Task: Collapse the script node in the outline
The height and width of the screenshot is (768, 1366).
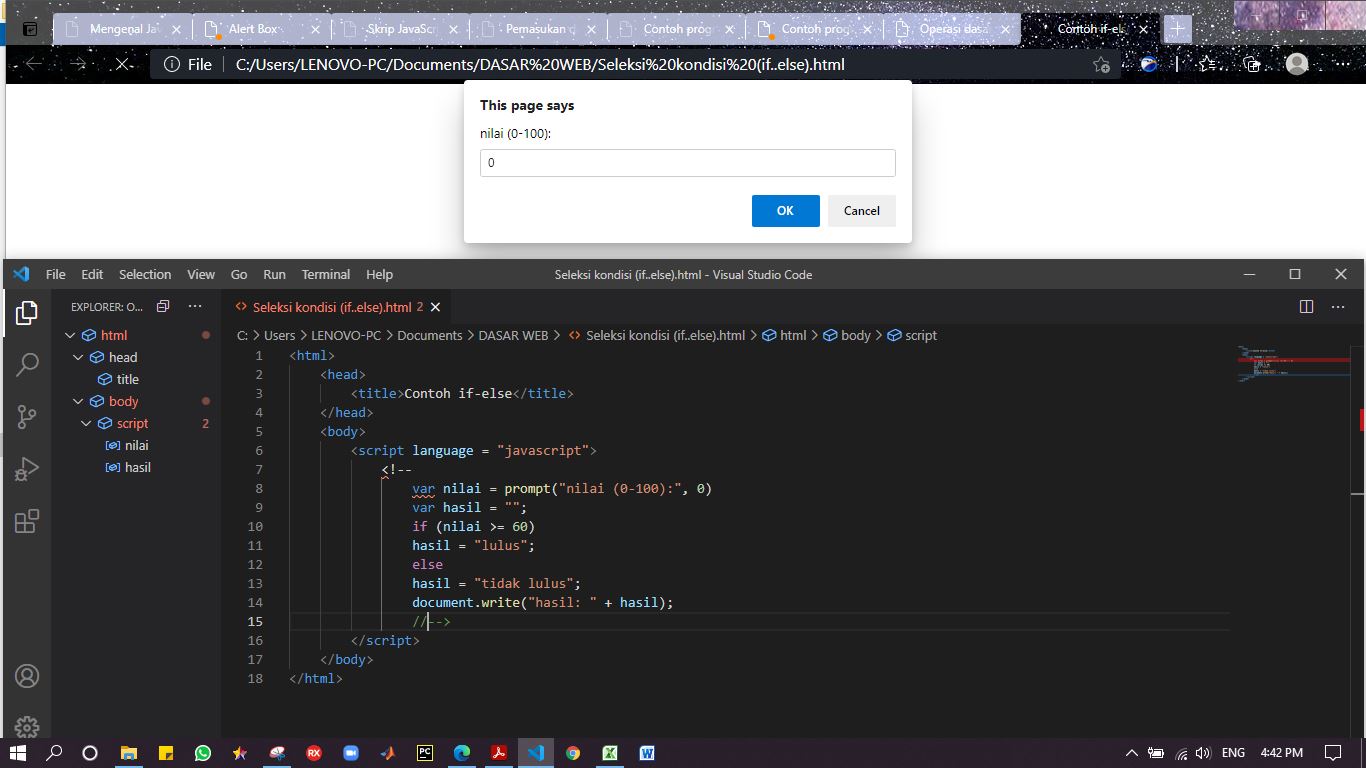Action: click(x=86, y=423)
